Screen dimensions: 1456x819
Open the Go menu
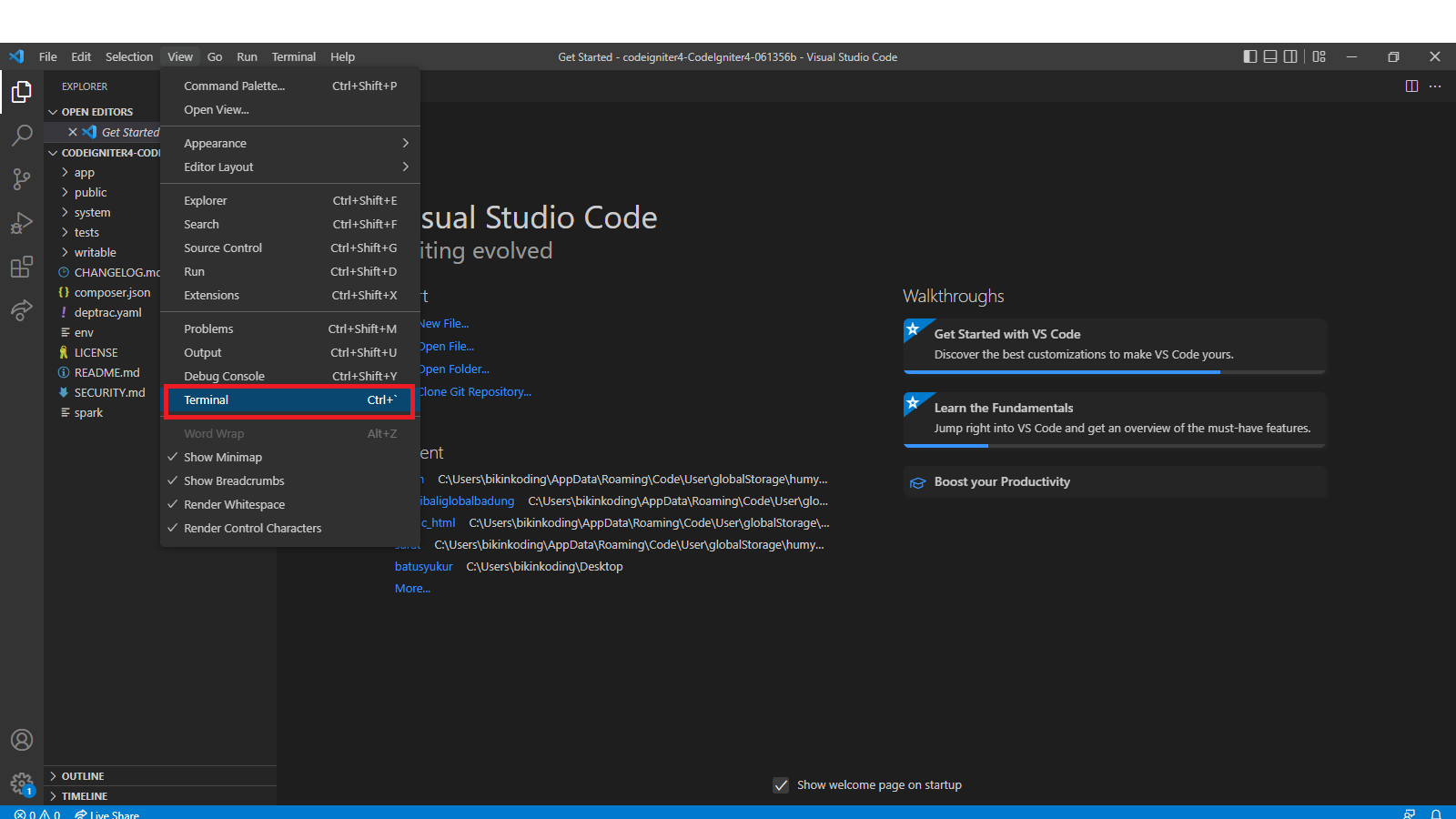(x=215, y=56)
